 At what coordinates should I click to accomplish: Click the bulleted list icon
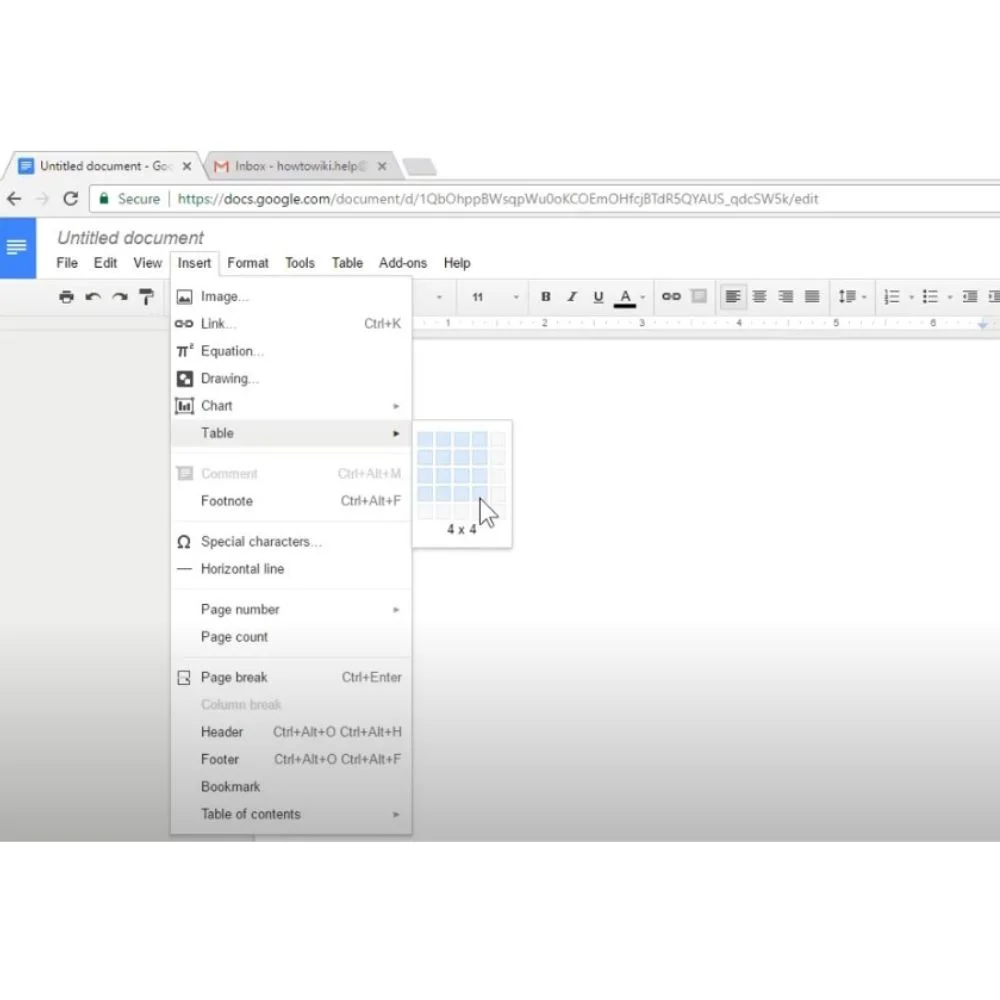(x=930, y=297)
